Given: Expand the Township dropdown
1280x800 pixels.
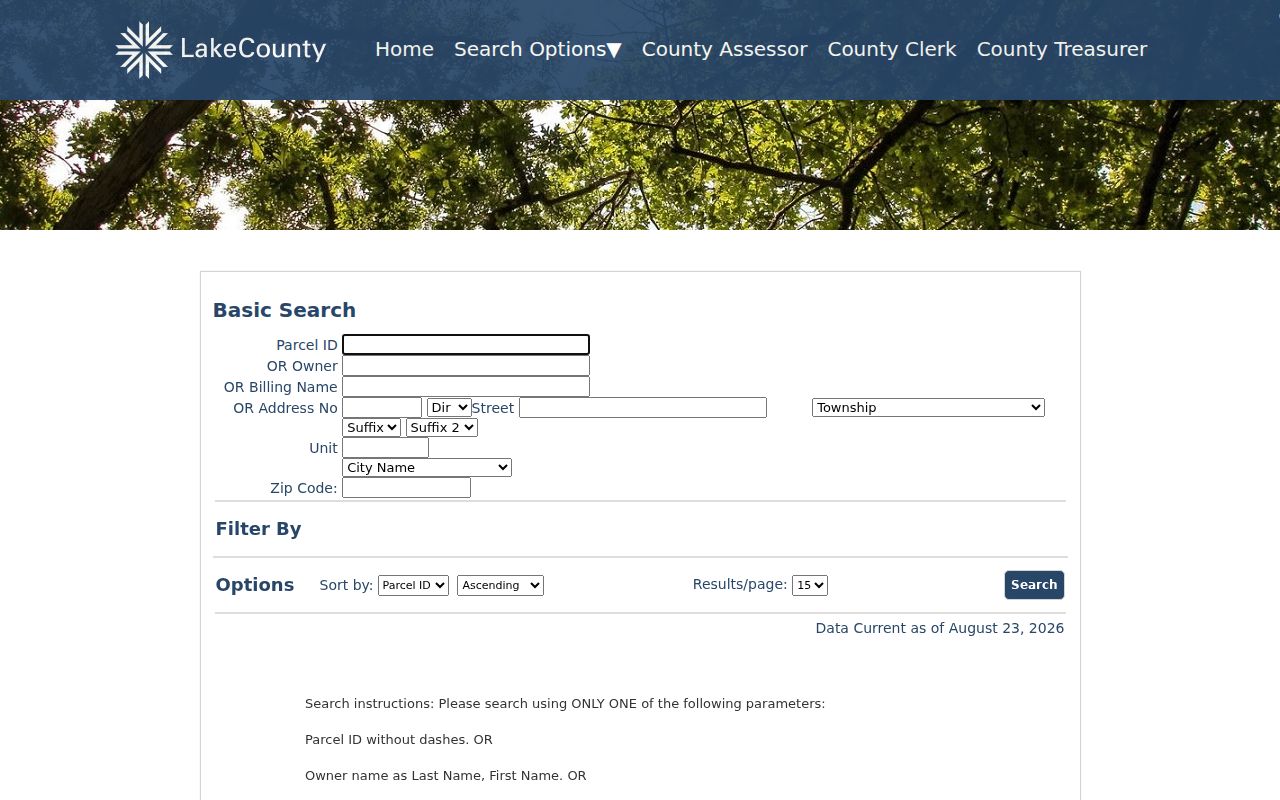Looking at the screenshot, I should point(928,408).
